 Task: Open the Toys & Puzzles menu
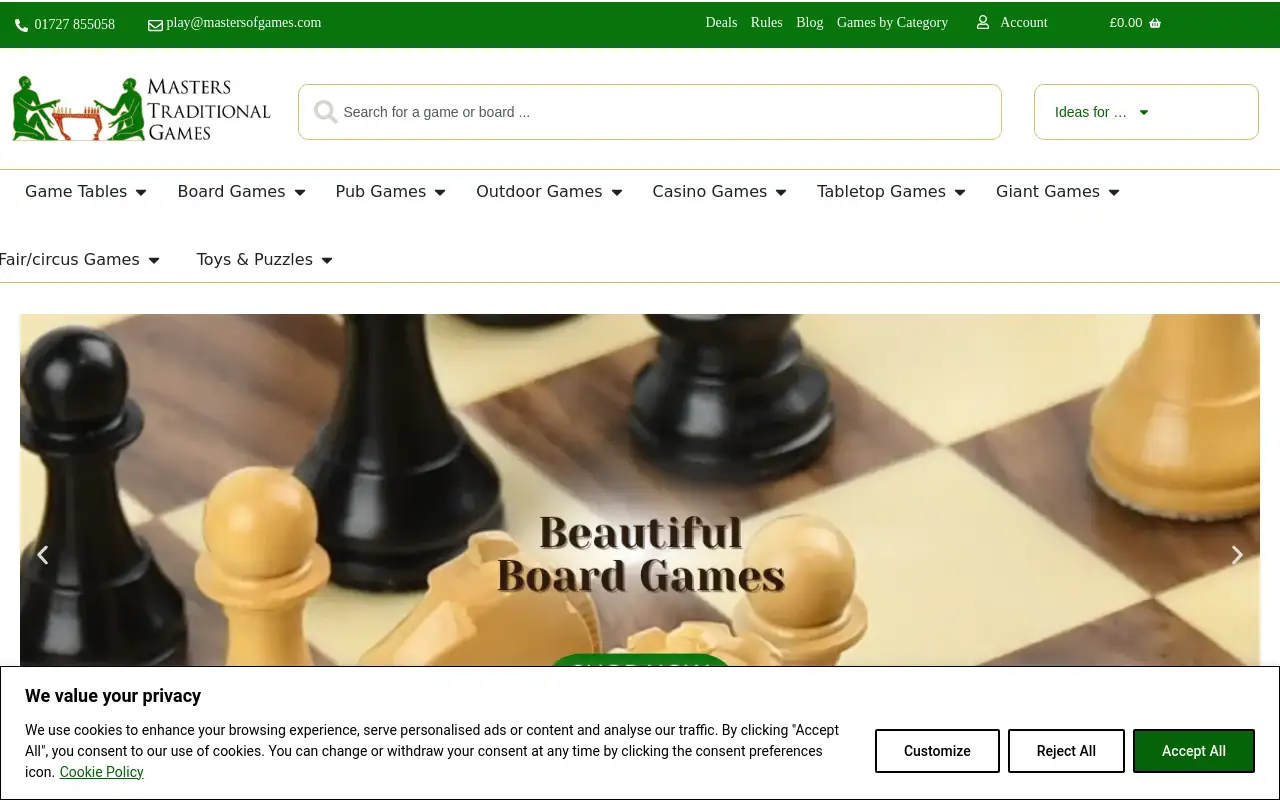pyautogui.click(x=255, y=259)
